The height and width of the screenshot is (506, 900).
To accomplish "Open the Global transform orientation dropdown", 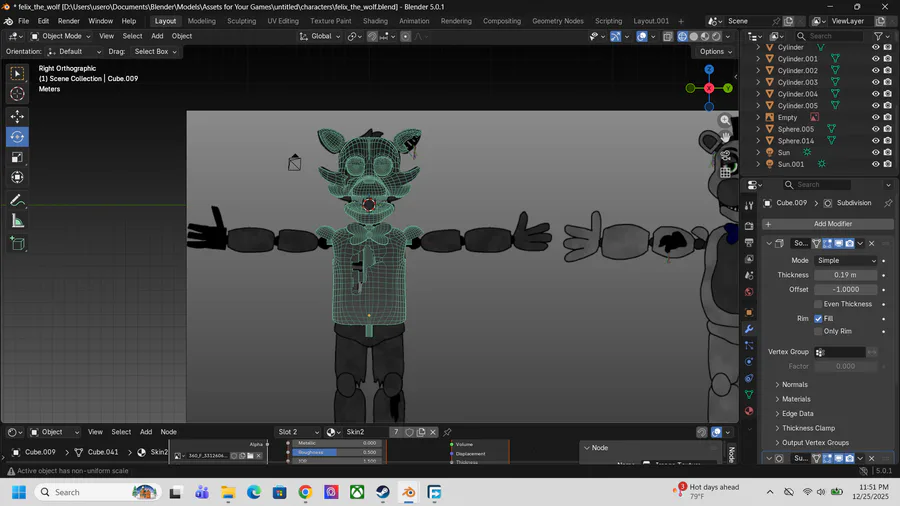I will click(320, 36).
